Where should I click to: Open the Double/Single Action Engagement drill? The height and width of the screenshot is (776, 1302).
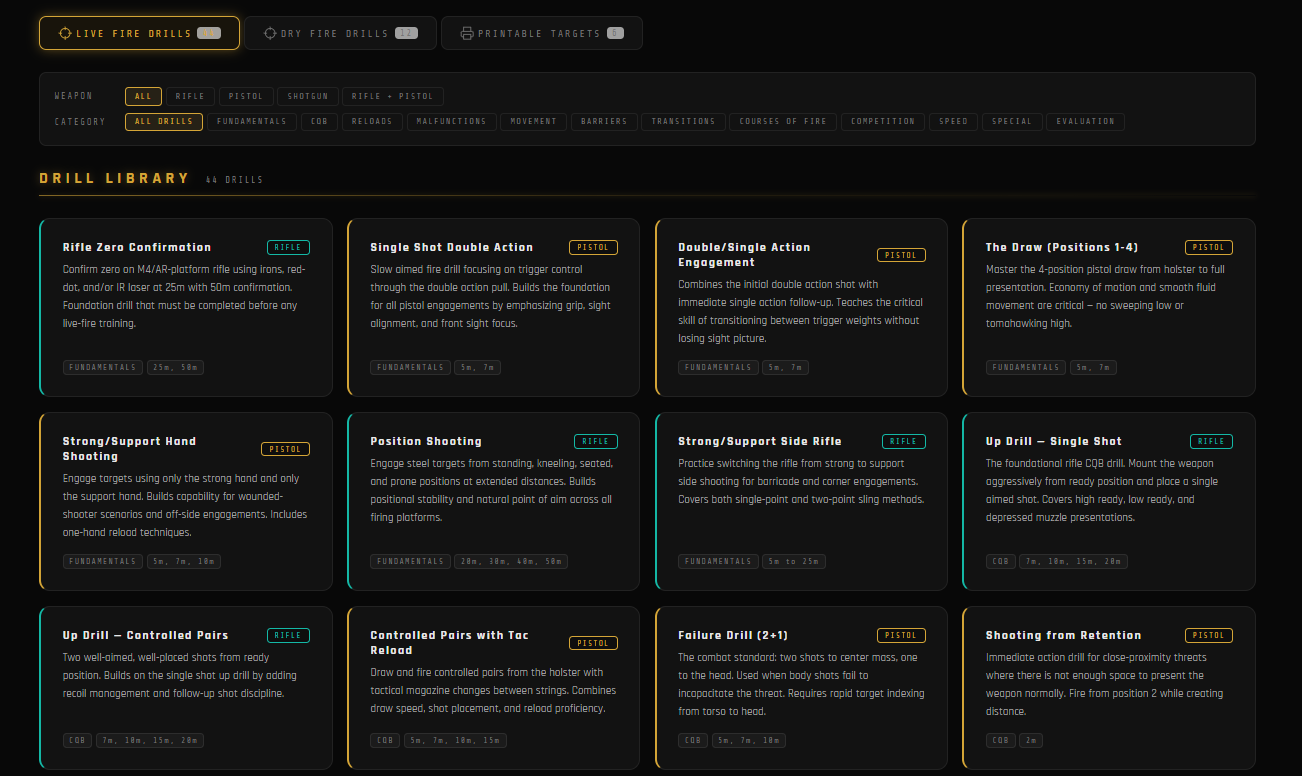801,307
